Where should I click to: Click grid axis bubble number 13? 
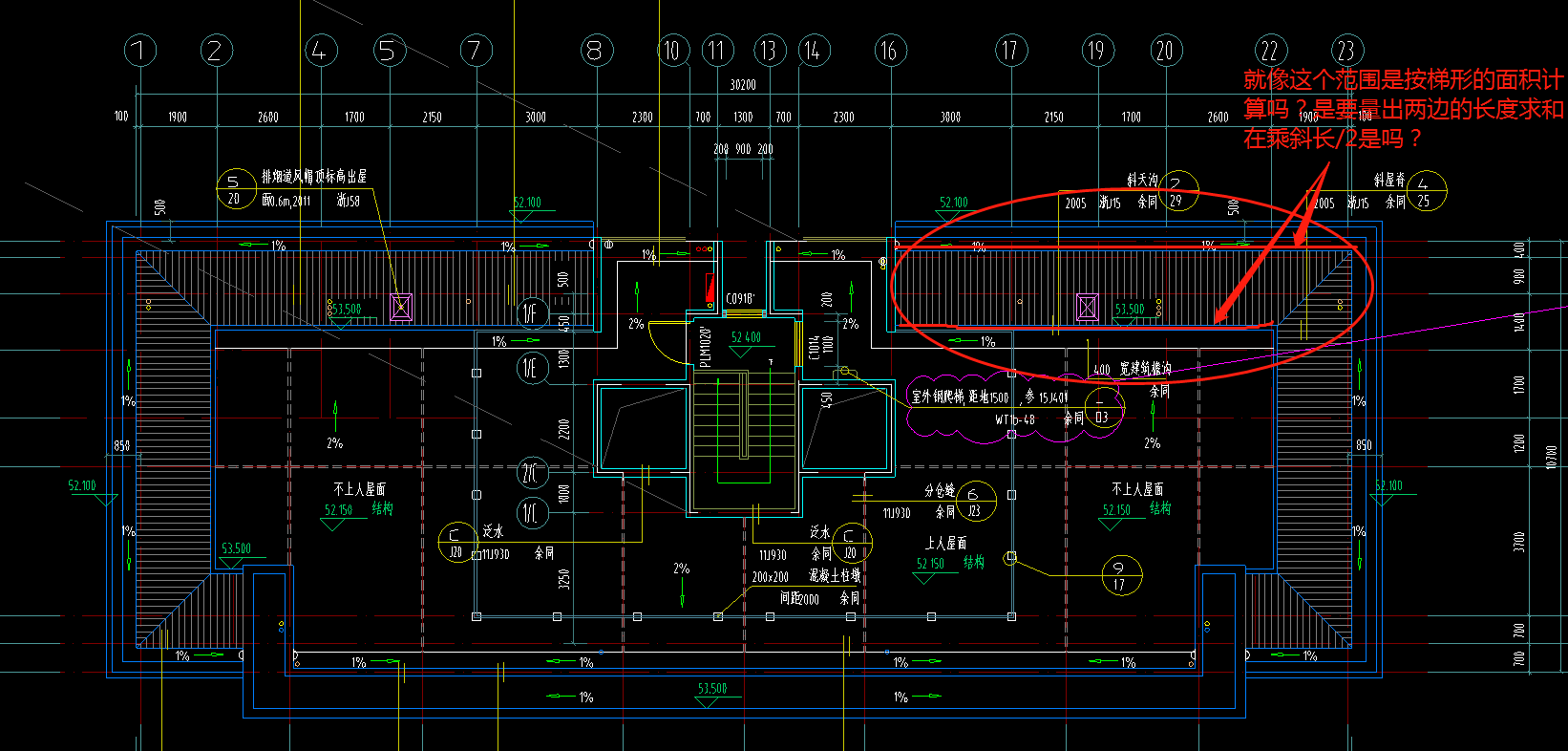[x=770, y=51]
